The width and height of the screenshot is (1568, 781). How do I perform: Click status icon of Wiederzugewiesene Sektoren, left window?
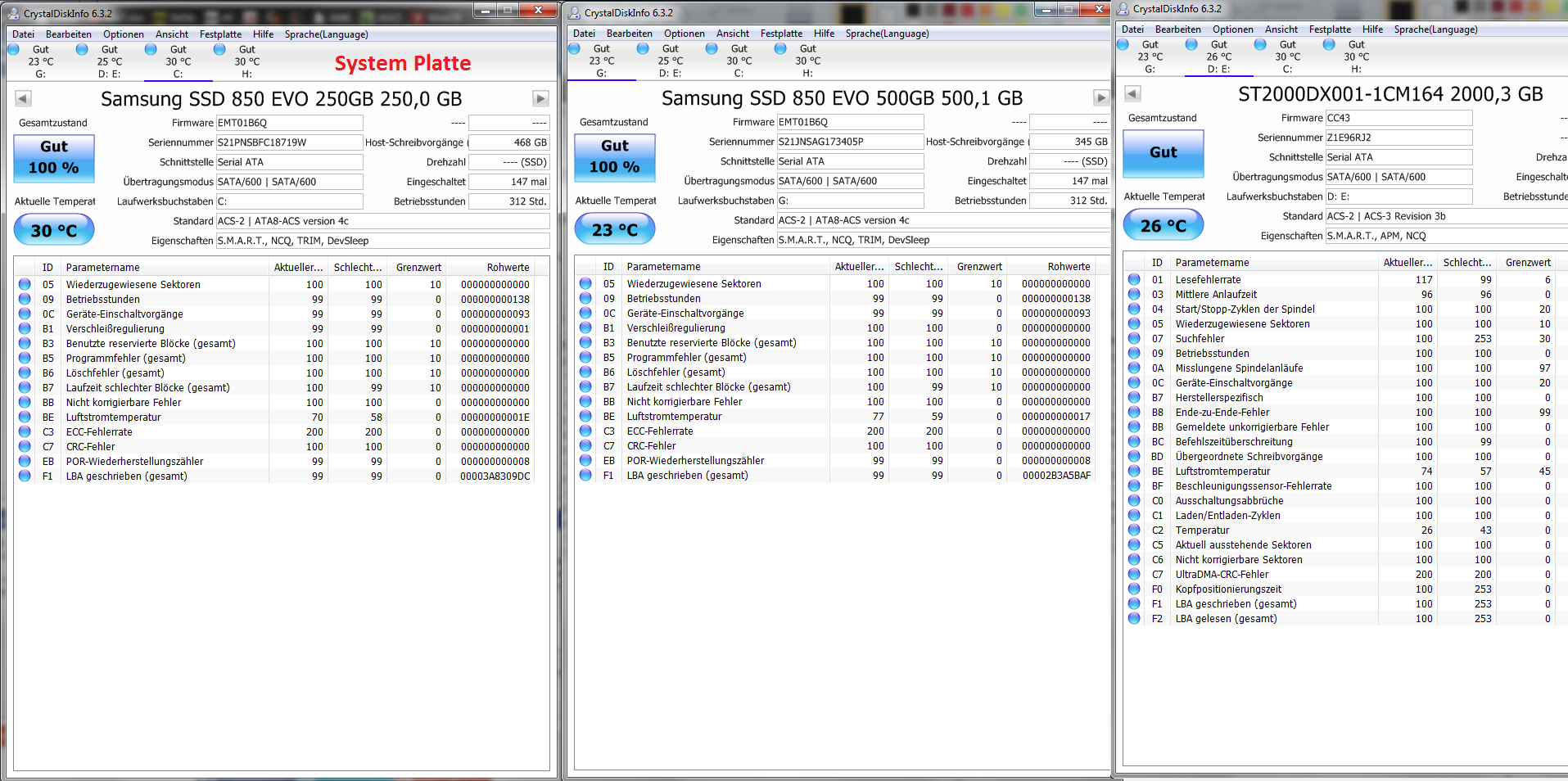tap(25, 284)
